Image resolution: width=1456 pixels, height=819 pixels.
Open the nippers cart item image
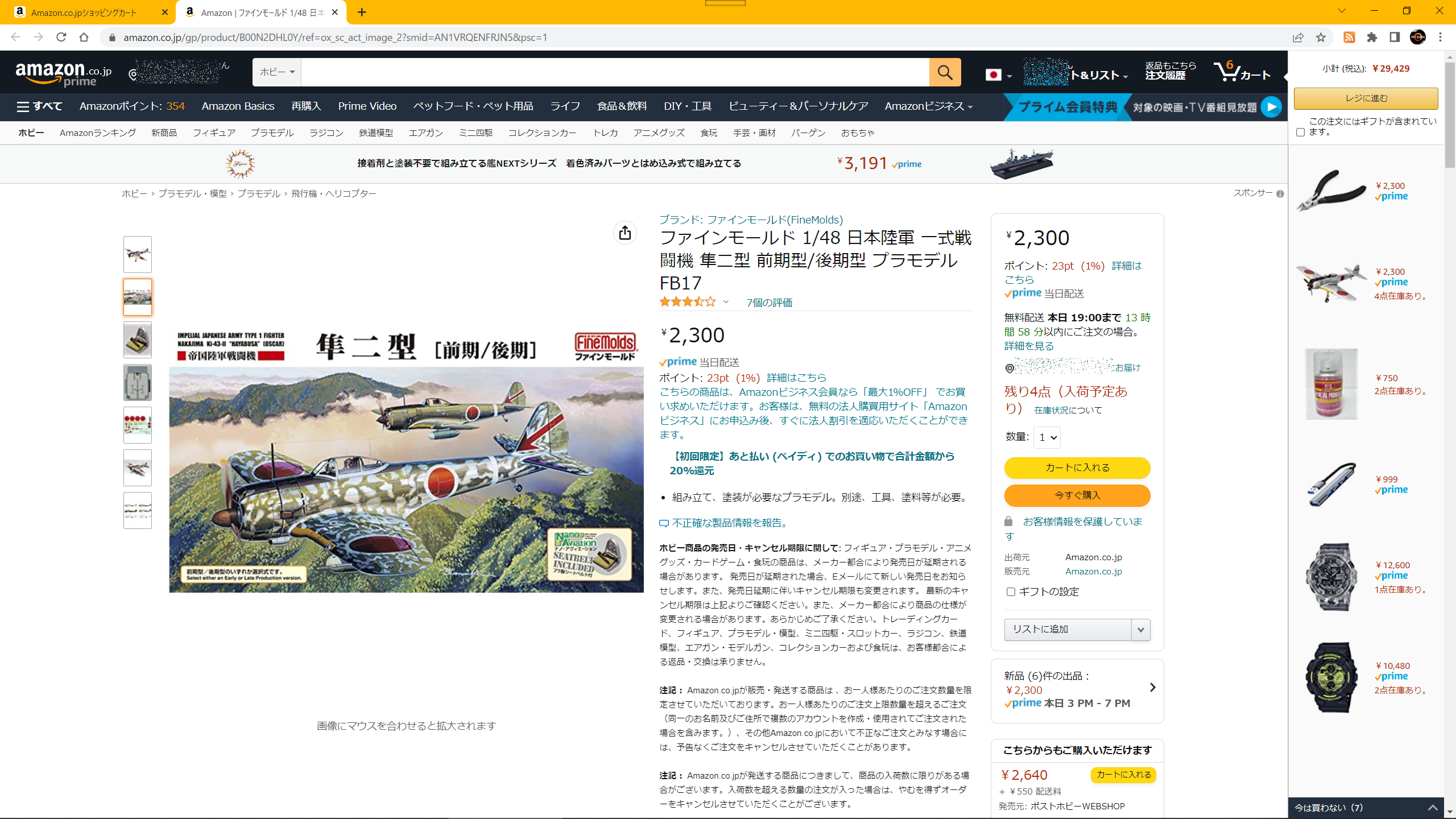click(x=1331, y=191)
